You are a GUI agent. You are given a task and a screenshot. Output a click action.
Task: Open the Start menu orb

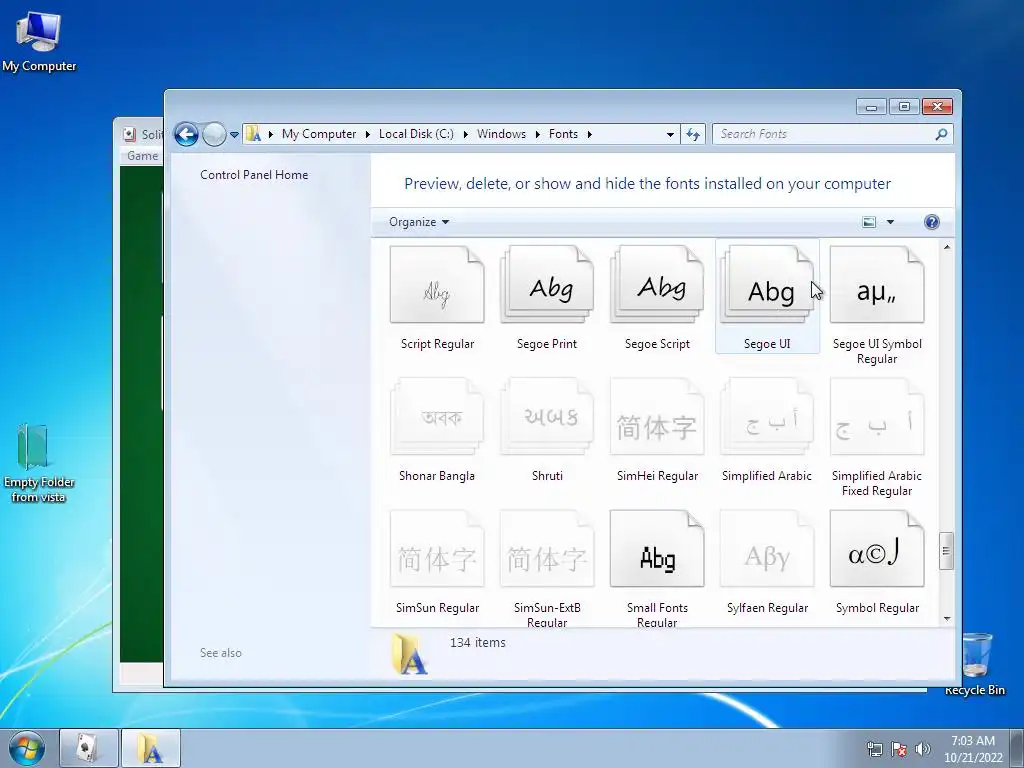pyautogui.click(x=26, y=749)
